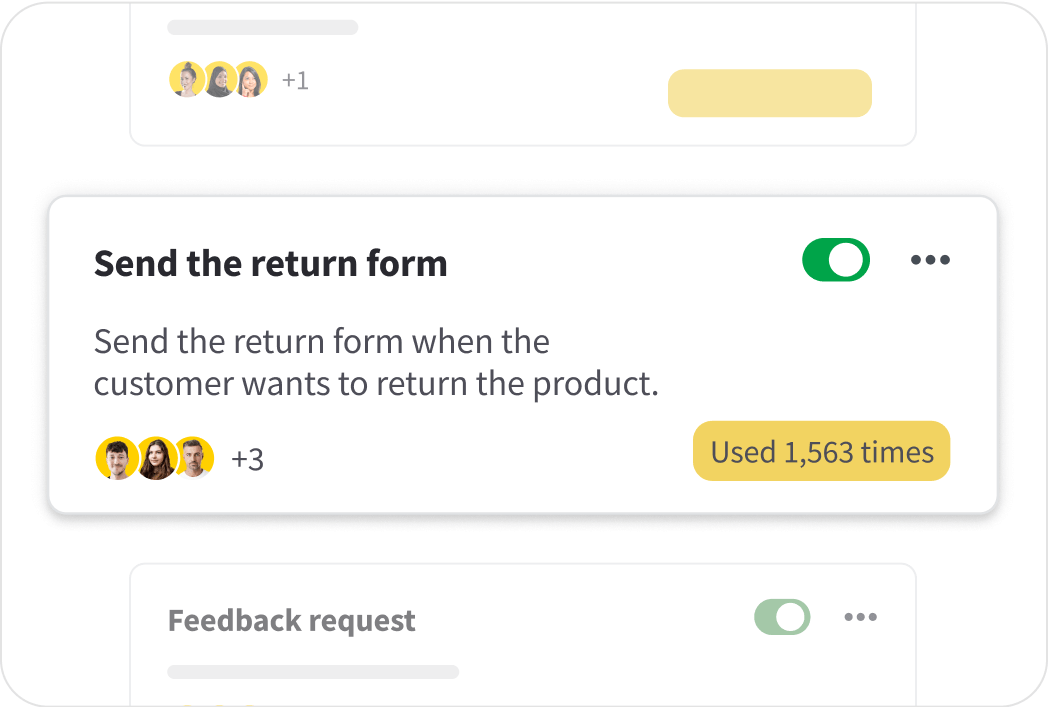The width and height of the screenshot is (1048, 707).
Task: Show the +1 extra member on top card
Action: [x=295, y=80]
